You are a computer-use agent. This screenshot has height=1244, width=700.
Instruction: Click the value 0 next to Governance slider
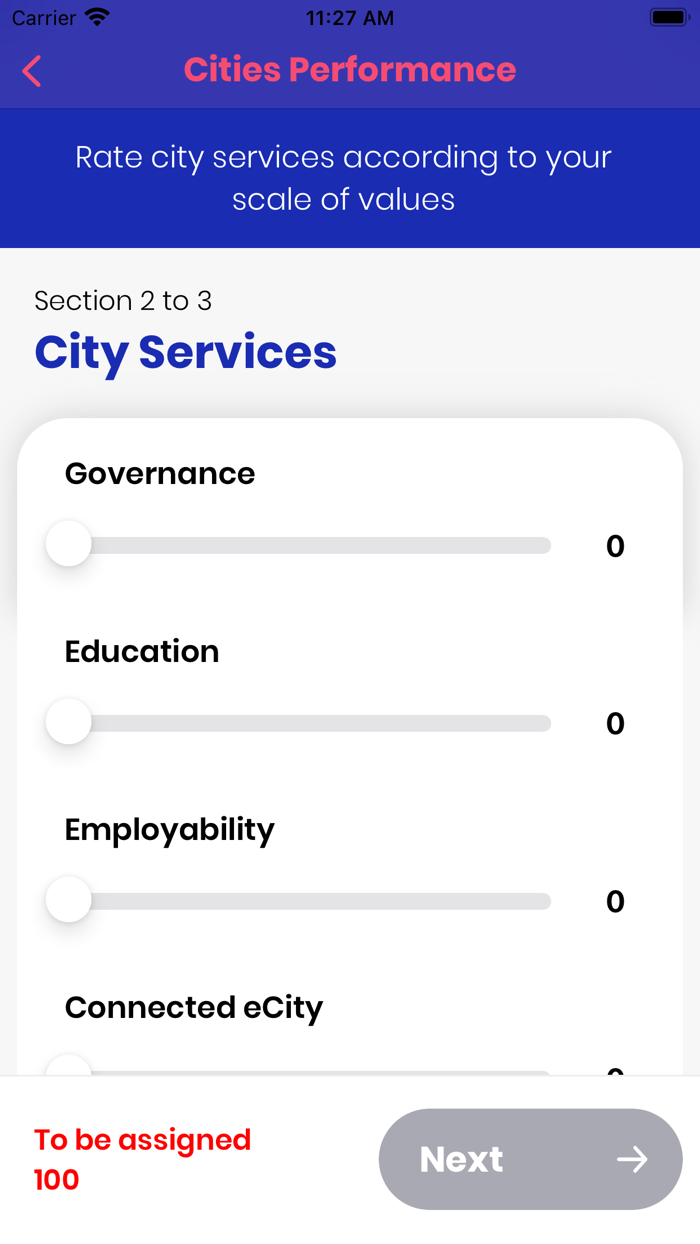616,545
